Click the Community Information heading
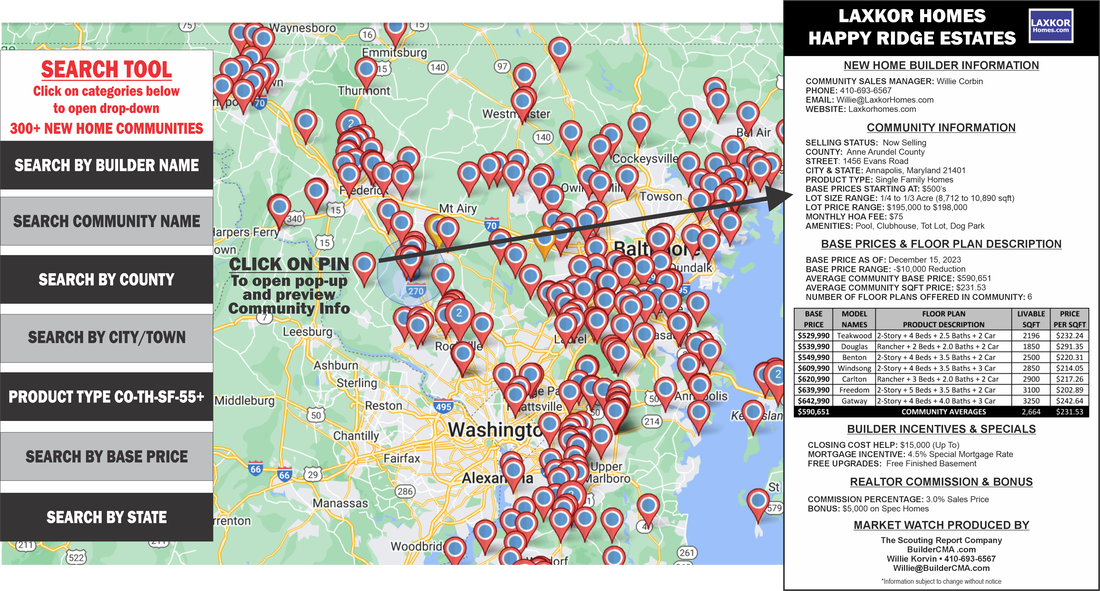This screenshot has height=591, width=1100. point(941,128)
